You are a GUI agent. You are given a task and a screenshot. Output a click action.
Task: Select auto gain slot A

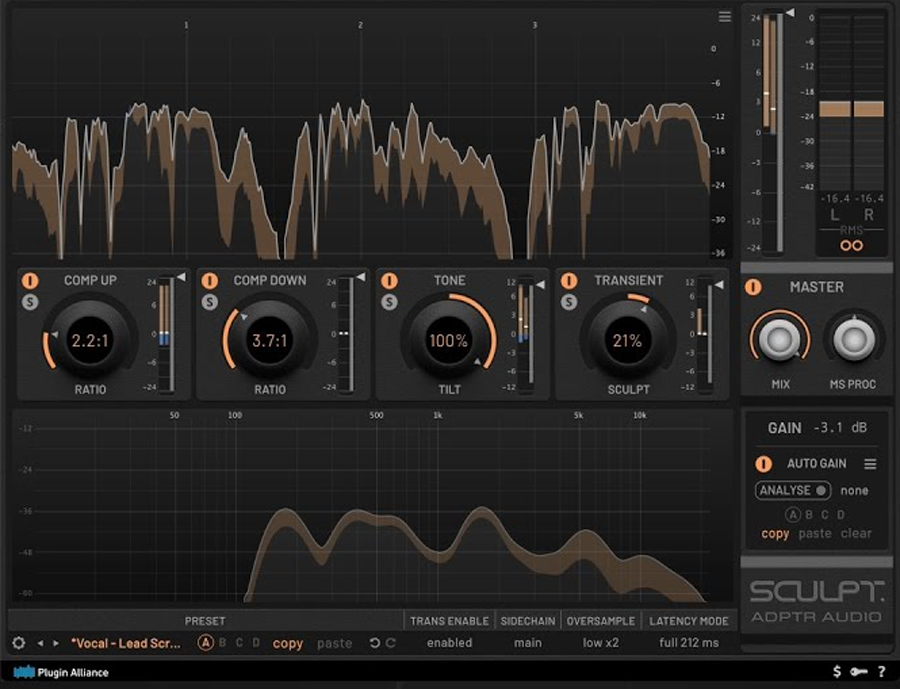pos(792,514)
